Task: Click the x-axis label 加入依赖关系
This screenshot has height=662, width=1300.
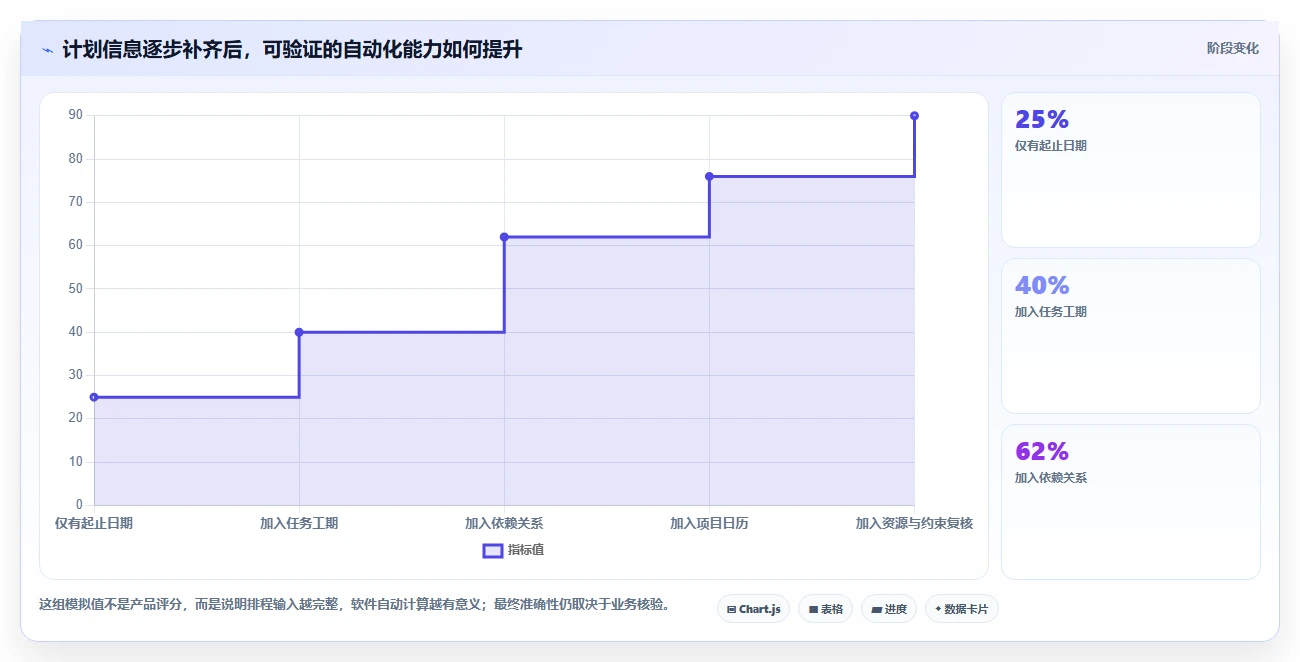Action: point(504,523)
